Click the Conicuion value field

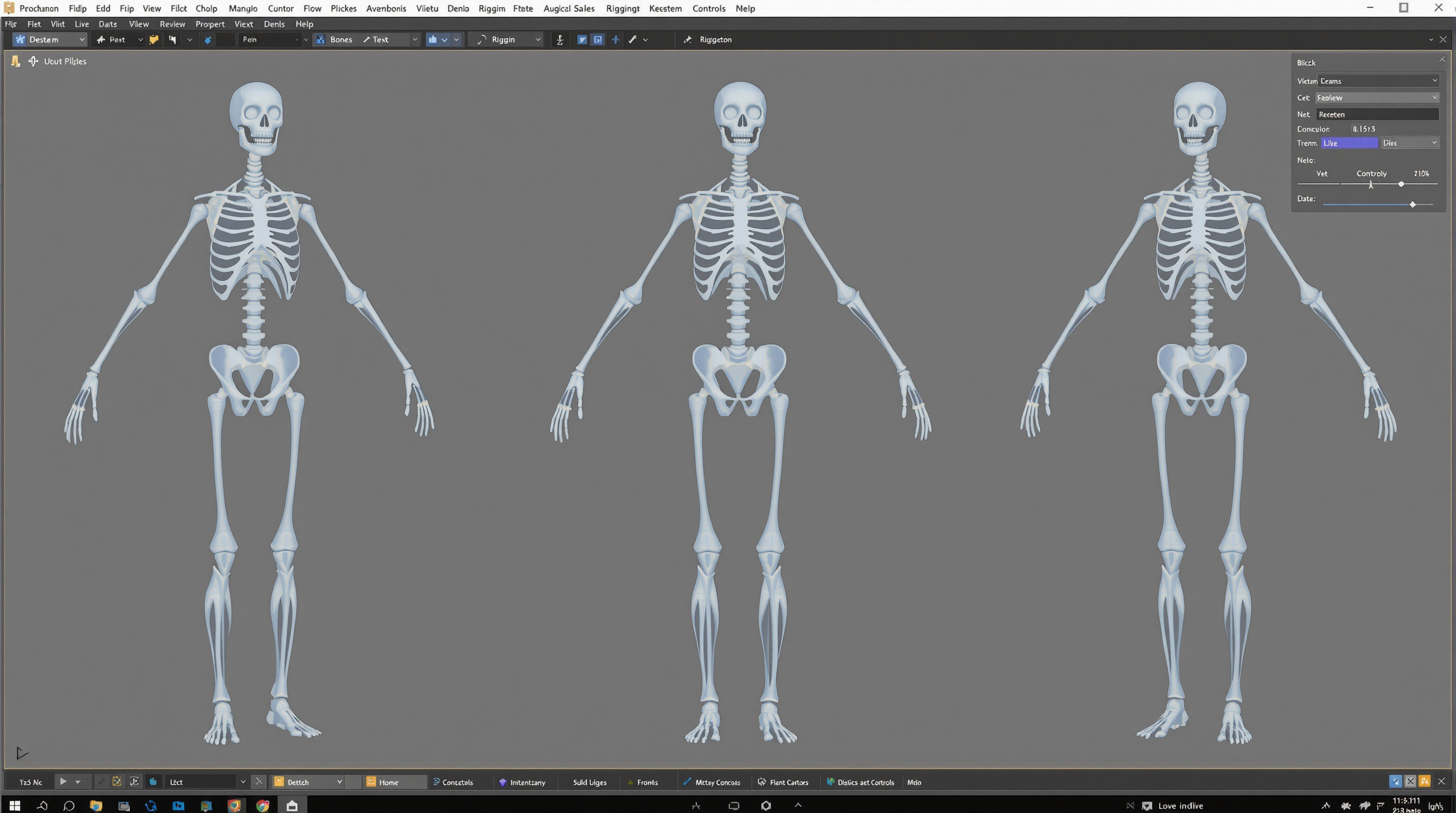click(1363, 129)
